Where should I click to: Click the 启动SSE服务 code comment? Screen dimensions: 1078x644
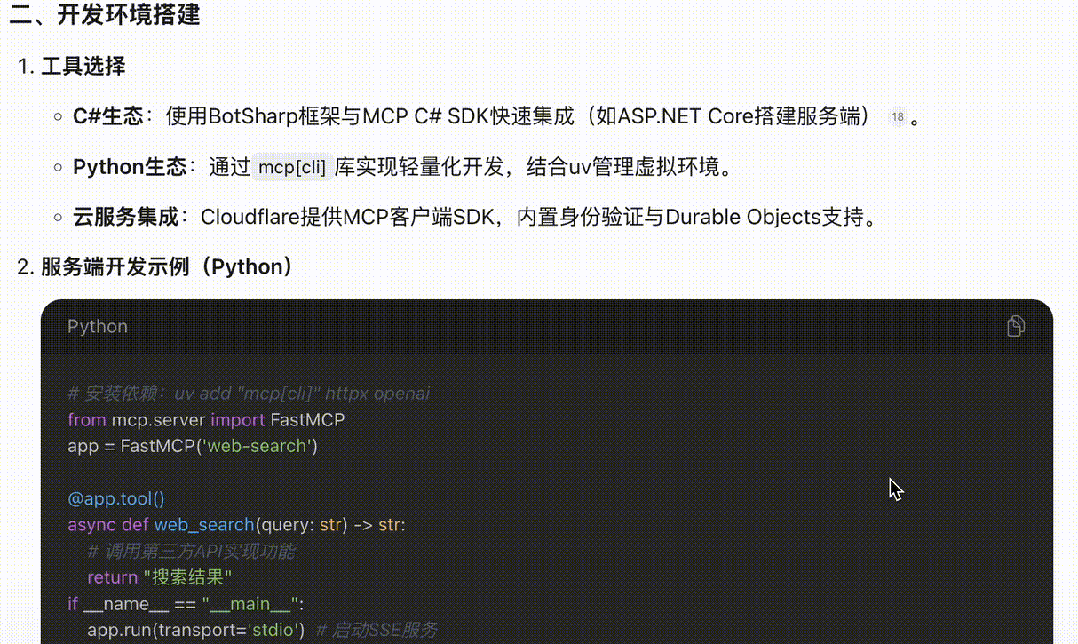pos(376,630)
